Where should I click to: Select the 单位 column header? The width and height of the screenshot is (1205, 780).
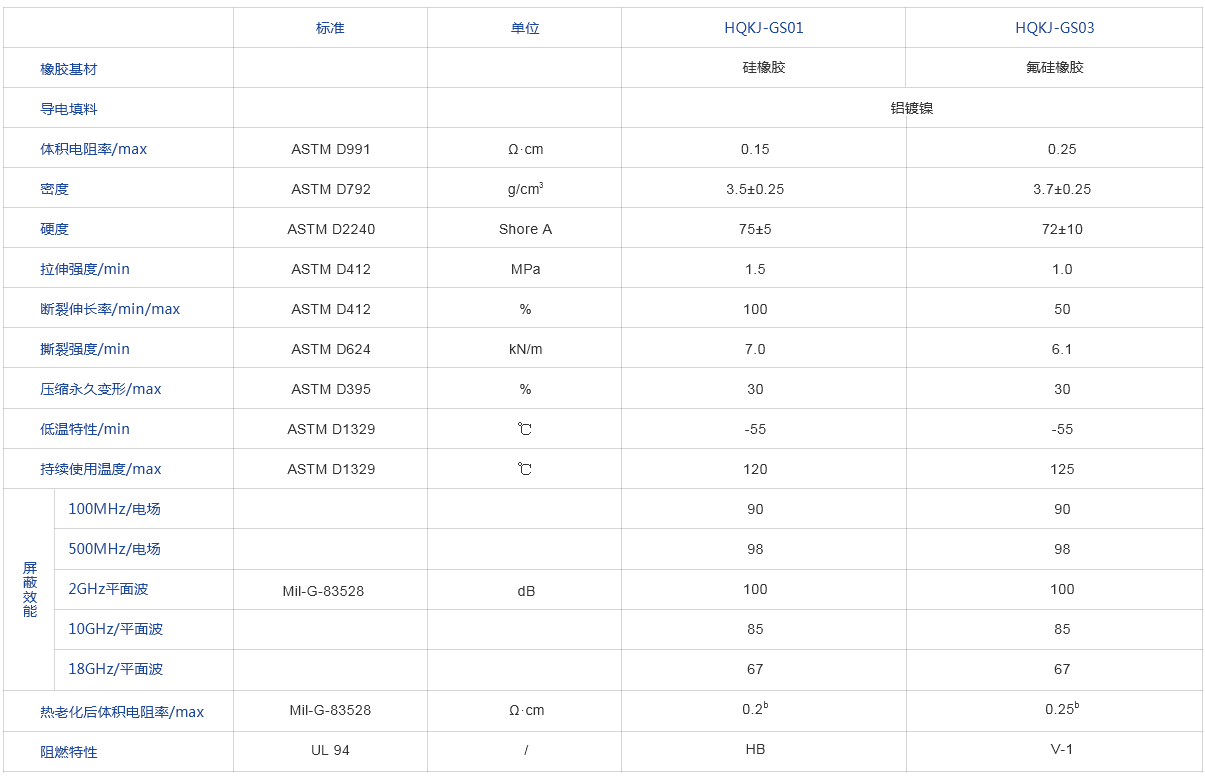pyautogui.click(x=525, y=28)
